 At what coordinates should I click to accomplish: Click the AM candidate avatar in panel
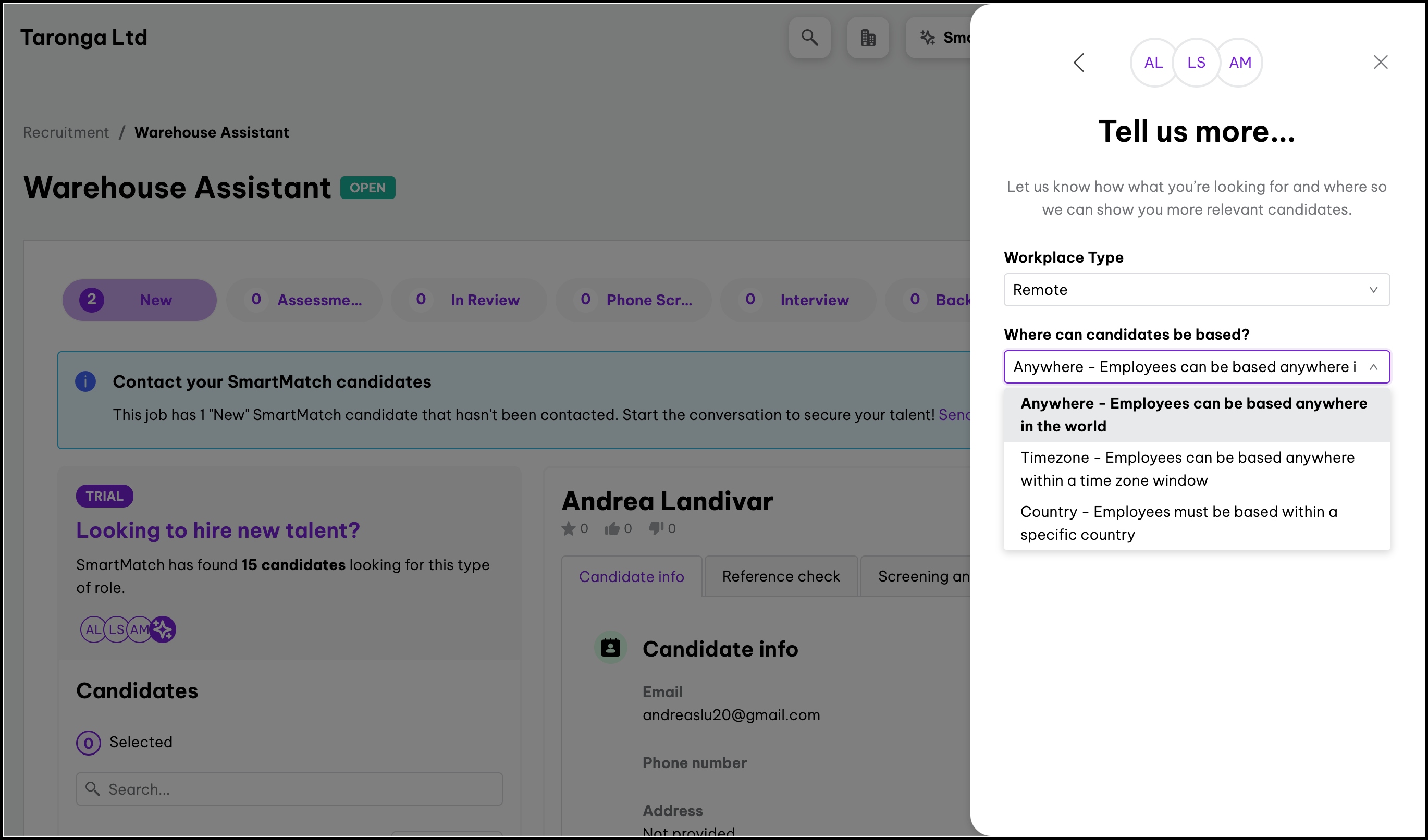[x=1240, y=63]
